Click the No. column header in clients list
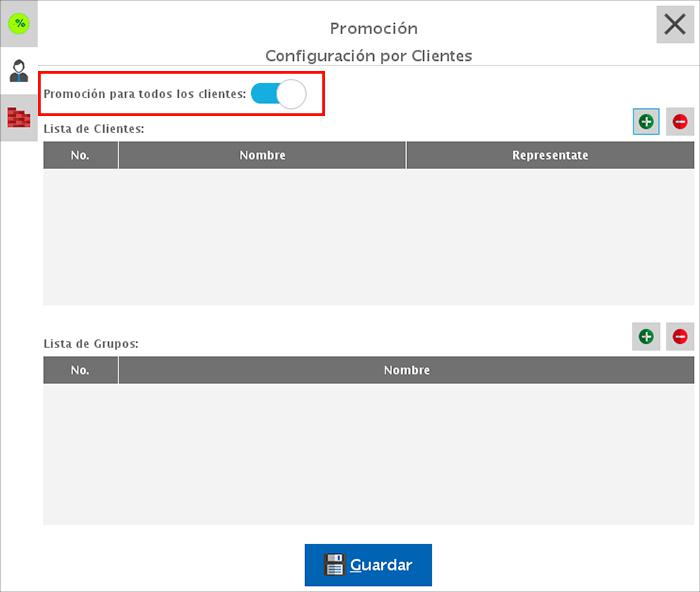This screenshot has width=700, height=592. coord(81,155)
